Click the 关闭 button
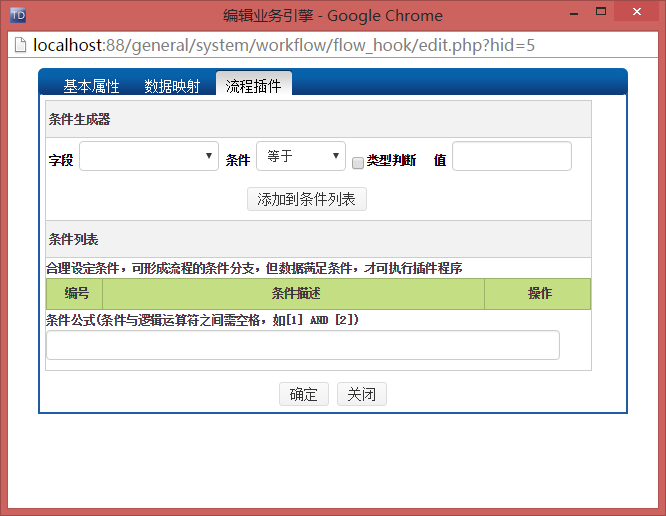The height and width of the screenshot is (516, 666). [362, 394]
